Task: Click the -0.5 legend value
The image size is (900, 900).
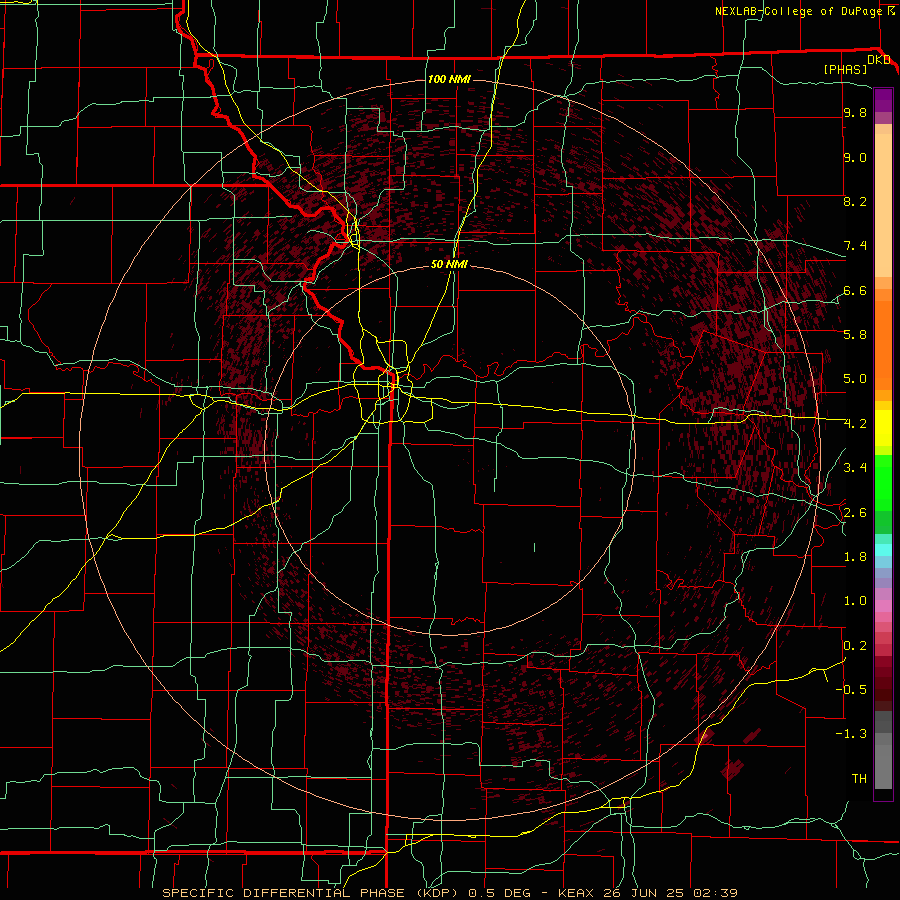Action: [851, 689]
